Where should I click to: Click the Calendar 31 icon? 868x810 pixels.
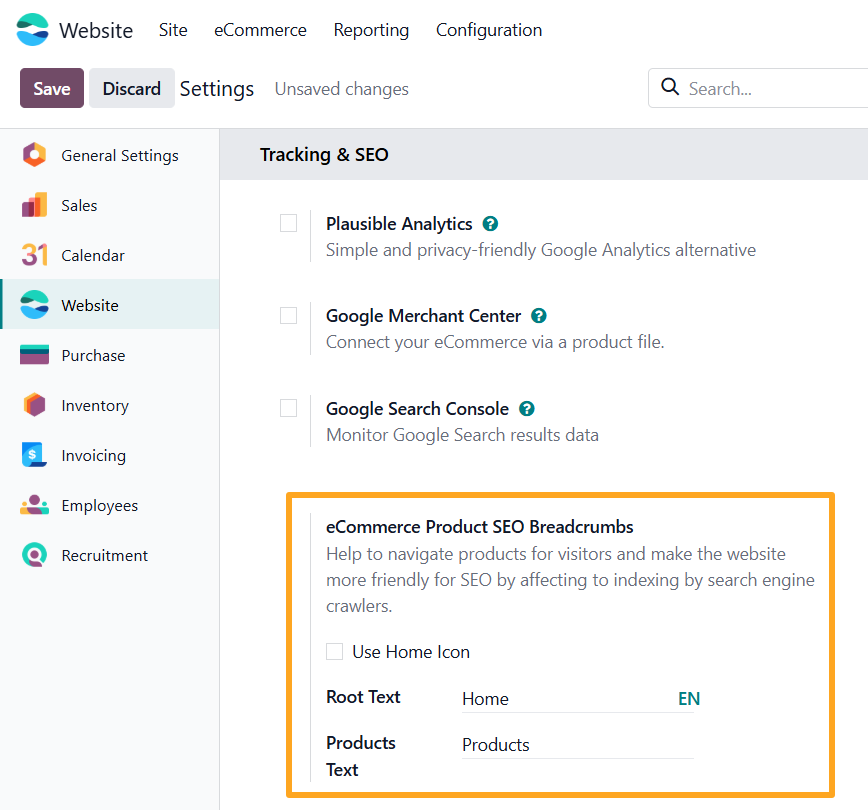[34, 255]
